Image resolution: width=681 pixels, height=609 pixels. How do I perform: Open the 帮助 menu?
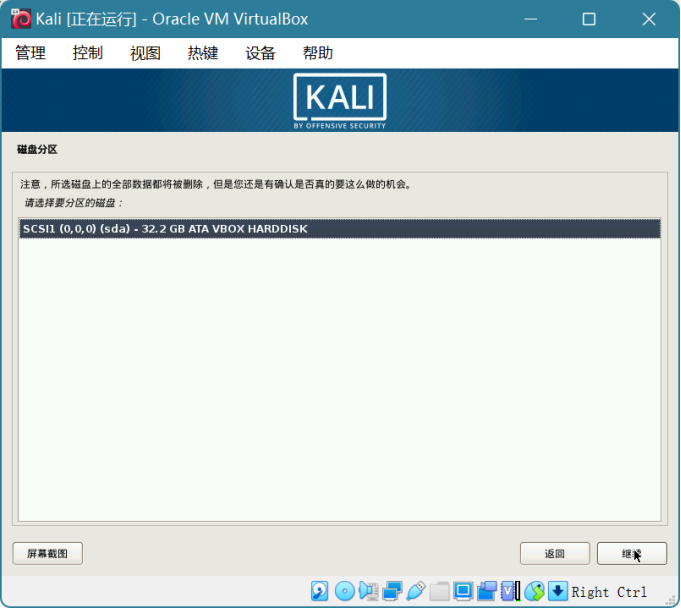point(317,53)
